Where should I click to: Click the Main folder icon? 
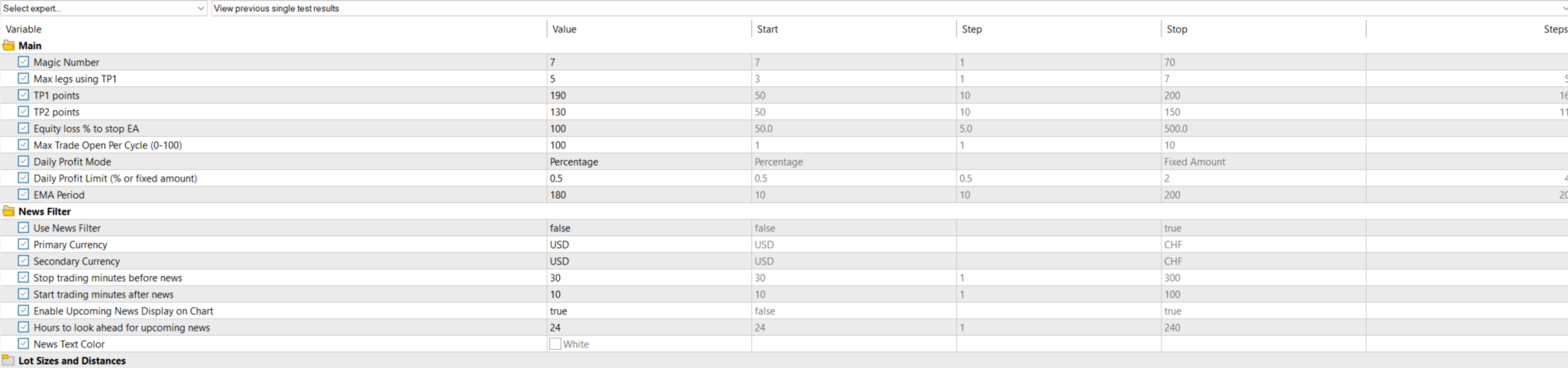(9, 46)
